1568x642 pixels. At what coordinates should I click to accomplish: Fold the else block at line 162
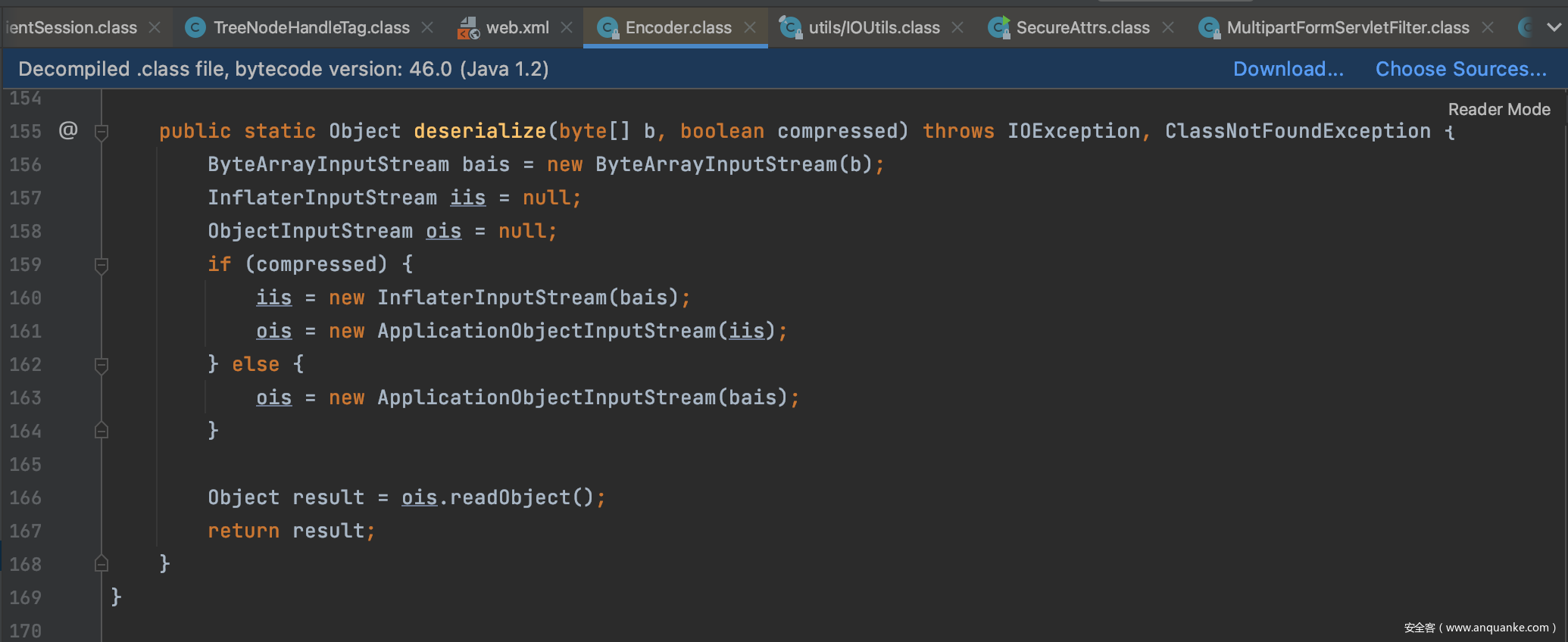(x=102, y=365)
